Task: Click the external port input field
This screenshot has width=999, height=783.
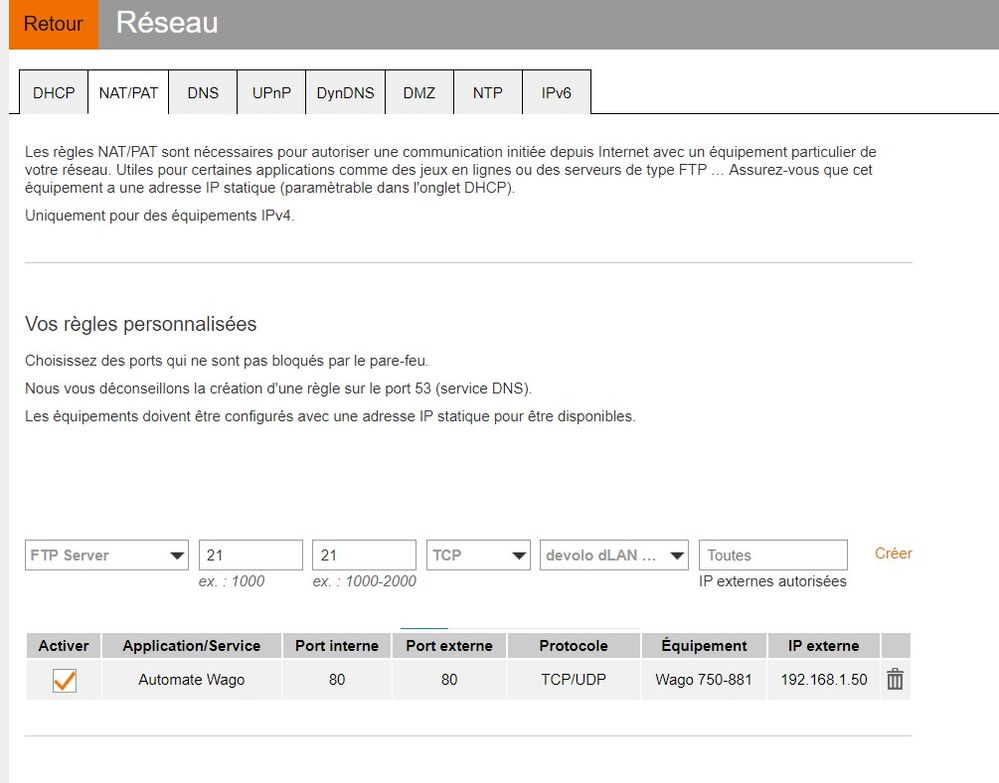Action: click(363, 555)
